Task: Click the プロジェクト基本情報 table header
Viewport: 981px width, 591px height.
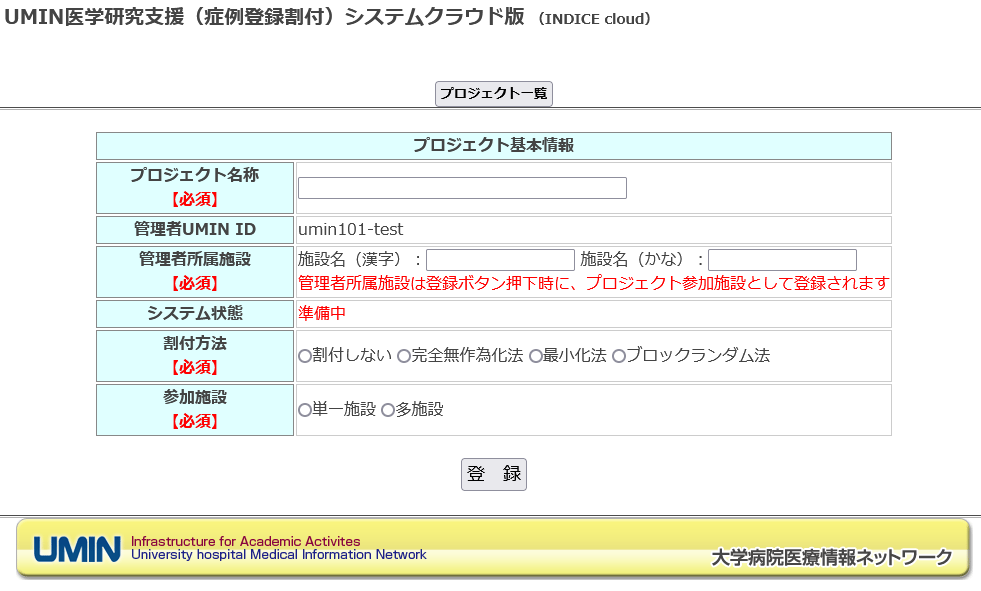Action: point(493,146)
